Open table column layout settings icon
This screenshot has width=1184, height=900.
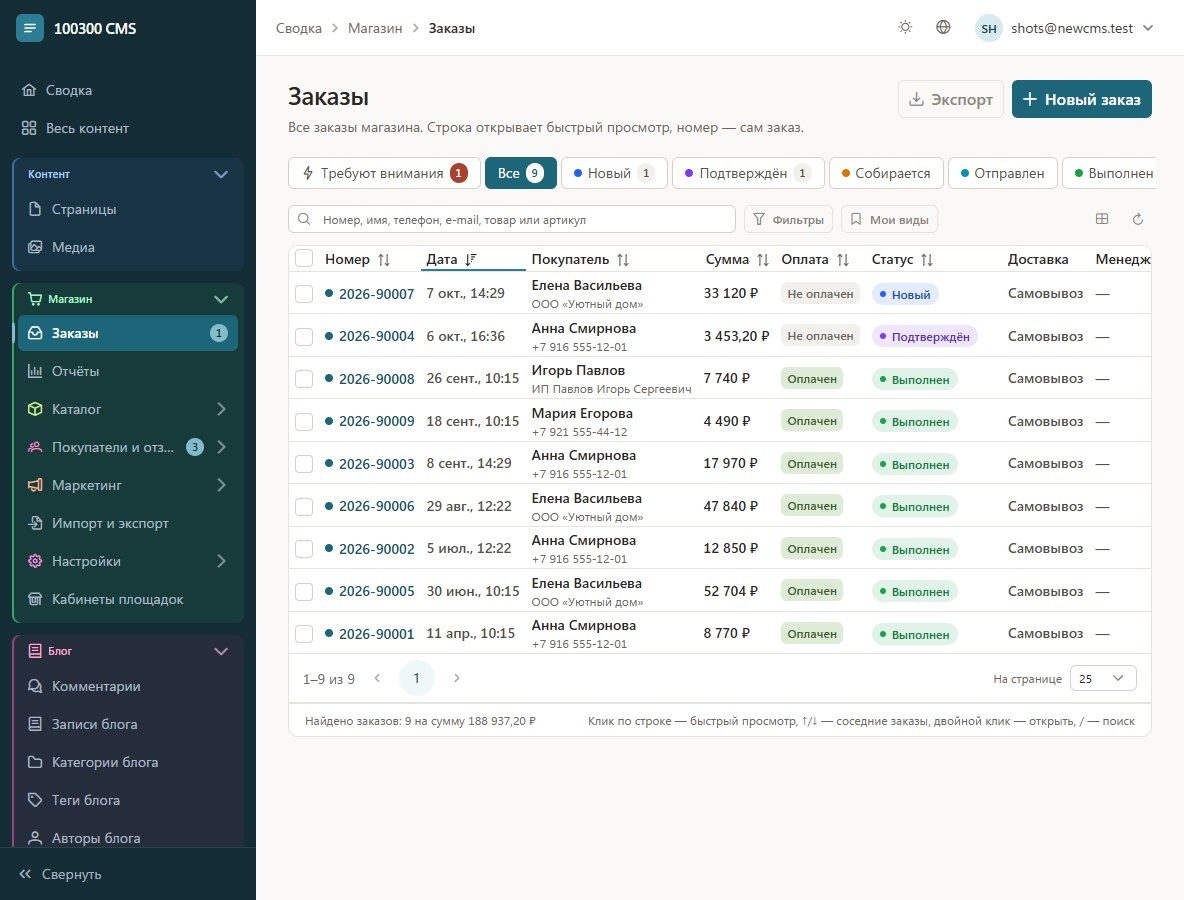tap(1102, 219)
